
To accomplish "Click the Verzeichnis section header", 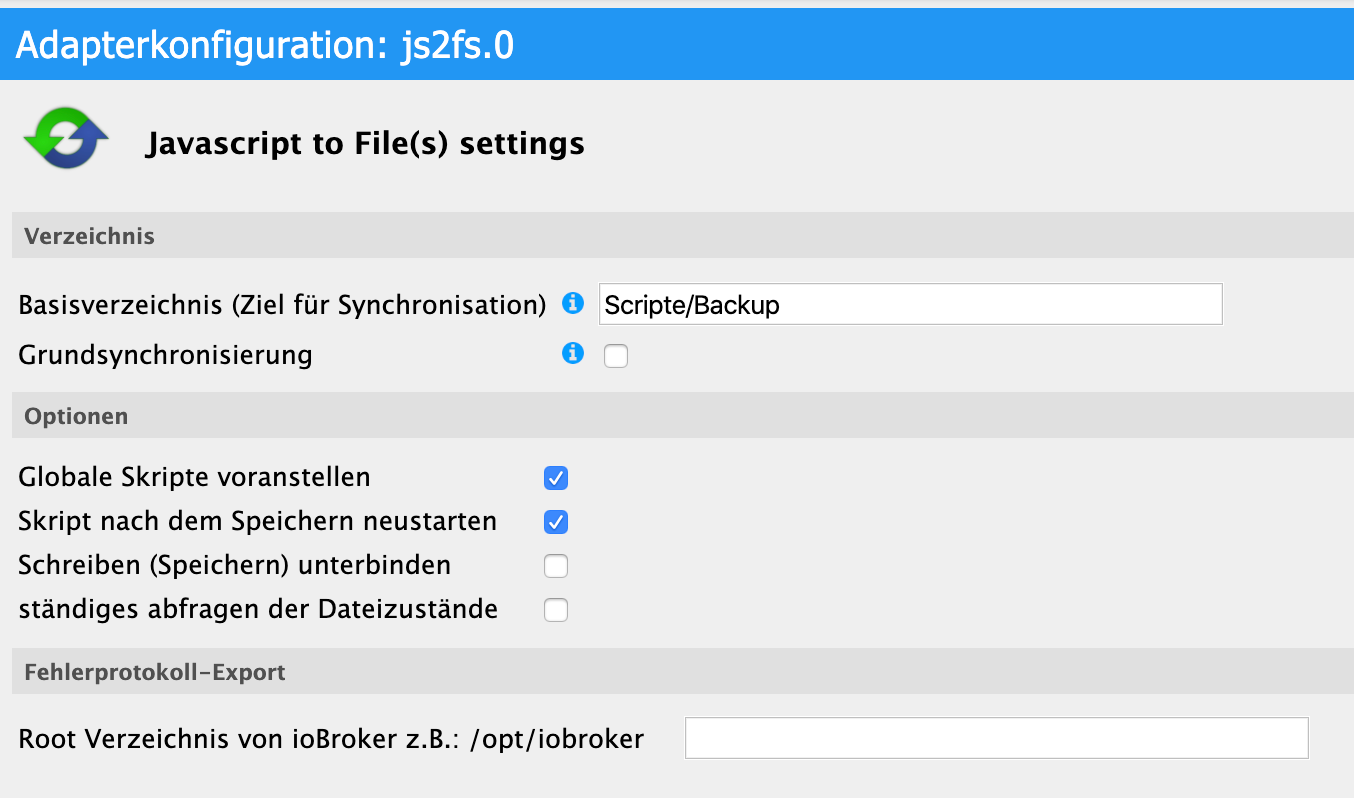I will tap(89, 236).
